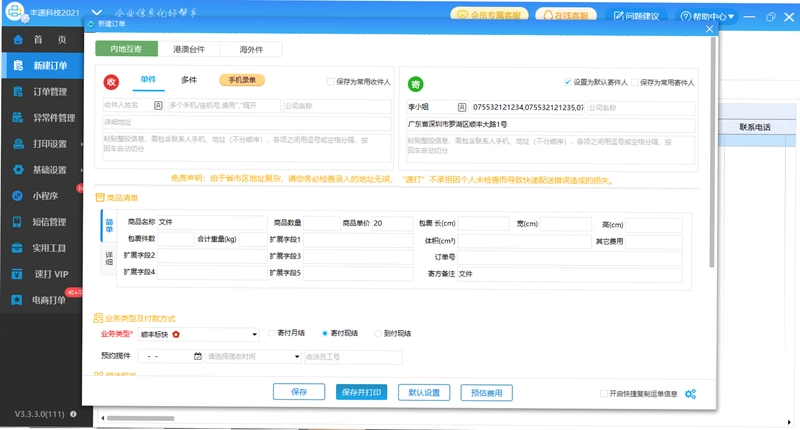Enable 保存为常用寄件人 checkbox
The width and height of the screenshot is (800, 430).
[635, 82]
